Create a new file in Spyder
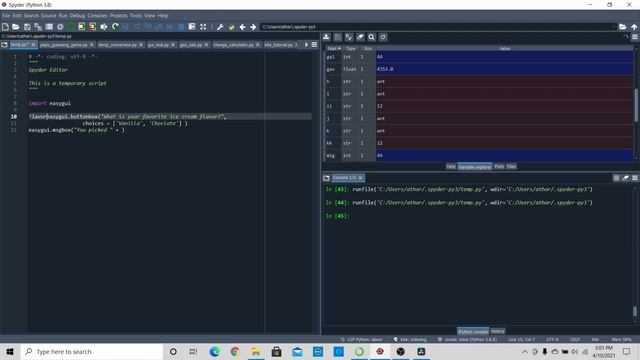640x360 pixels. pos(5,27)
